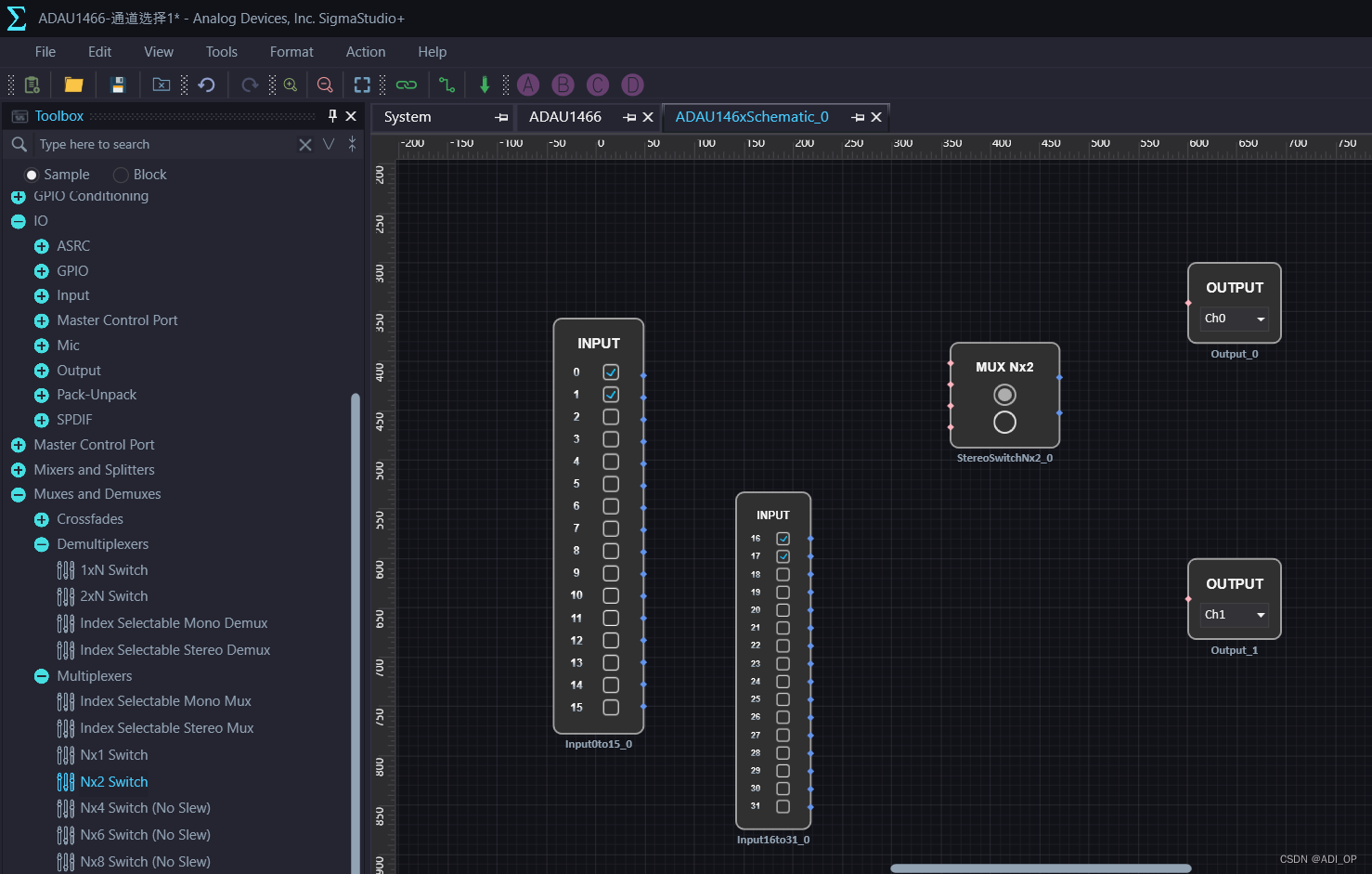This screenshot has width=1372, height=874.
Task: Click the new project clipboard icon
Action: coord(32,85)
